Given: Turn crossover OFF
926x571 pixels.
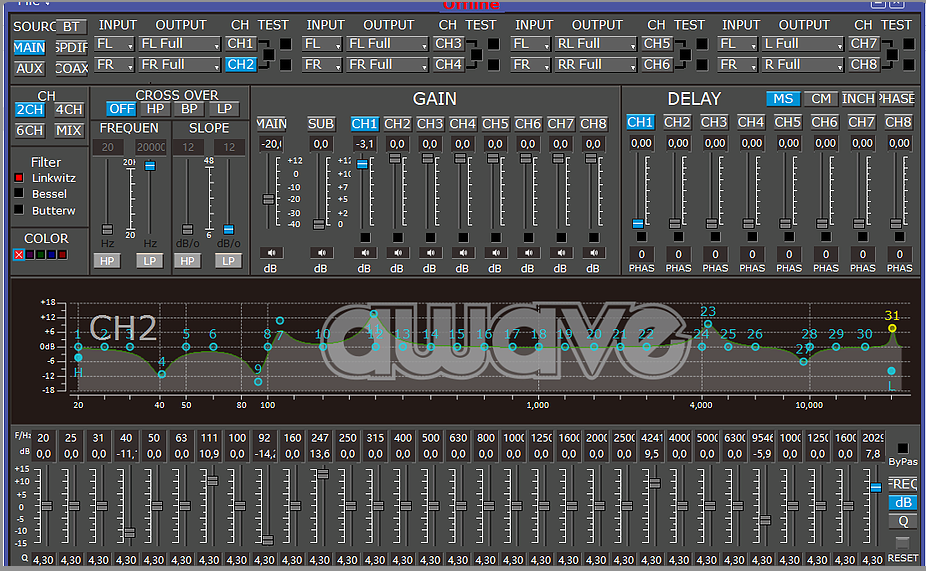Looking at the screenshot, I should coord(122,109).
